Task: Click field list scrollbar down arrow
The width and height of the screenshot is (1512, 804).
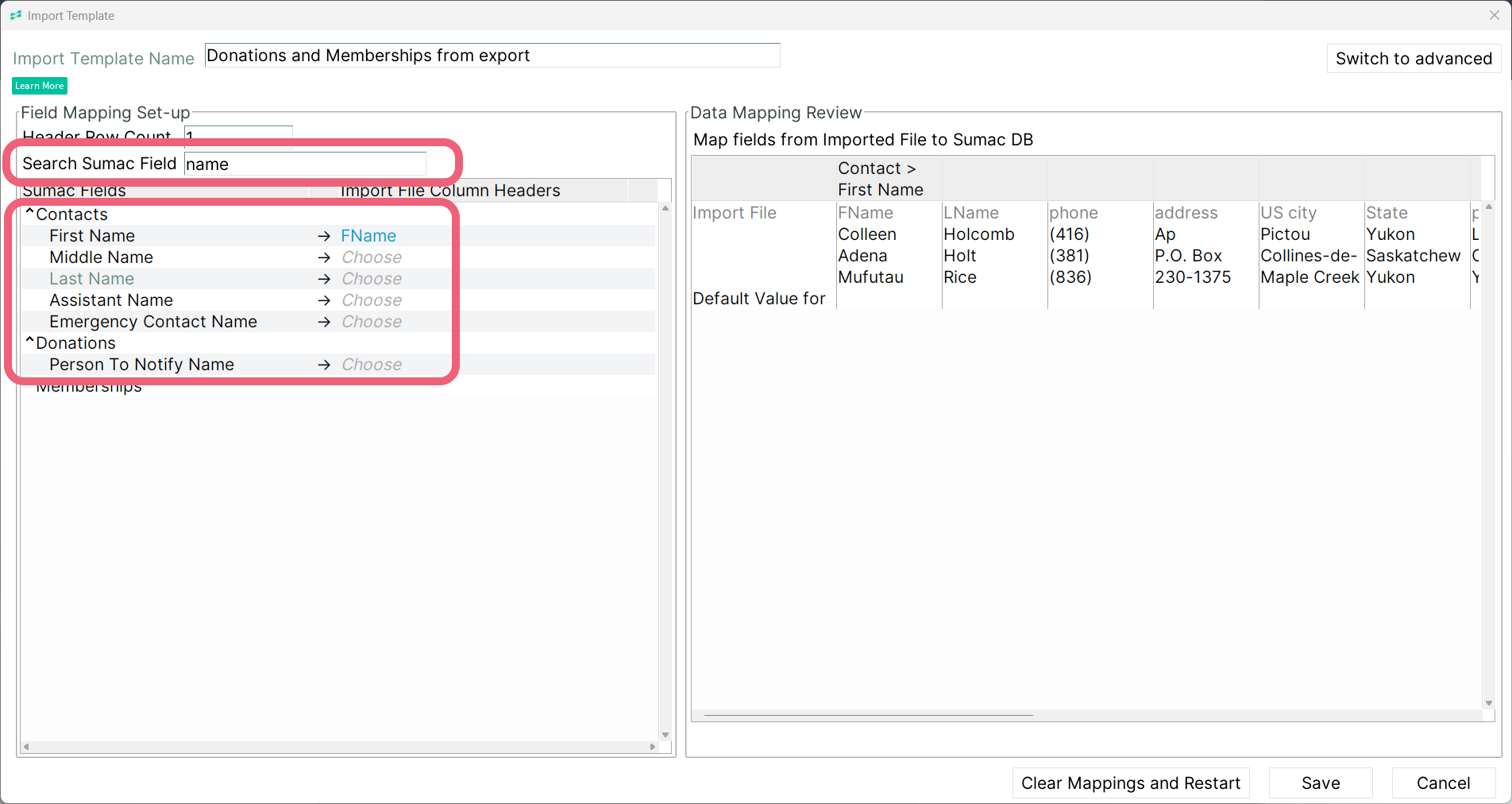Action: tap(665, 735)
